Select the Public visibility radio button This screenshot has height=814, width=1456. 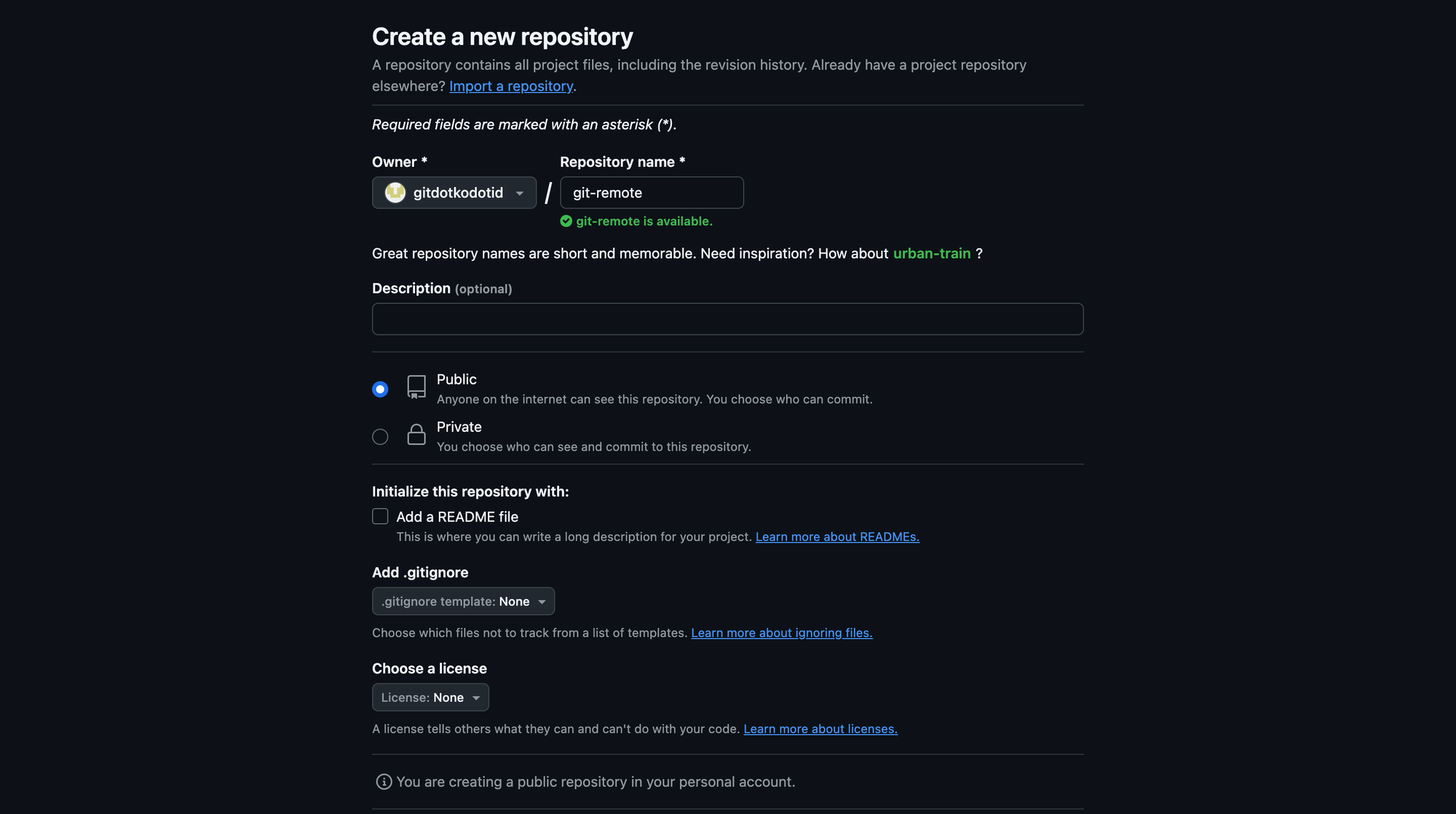tap(380, 390)
